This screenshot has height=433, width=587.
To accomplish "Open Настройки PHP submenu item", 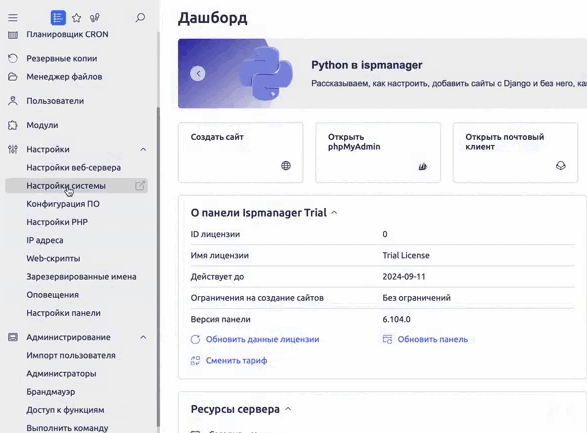I will [57, 222].
